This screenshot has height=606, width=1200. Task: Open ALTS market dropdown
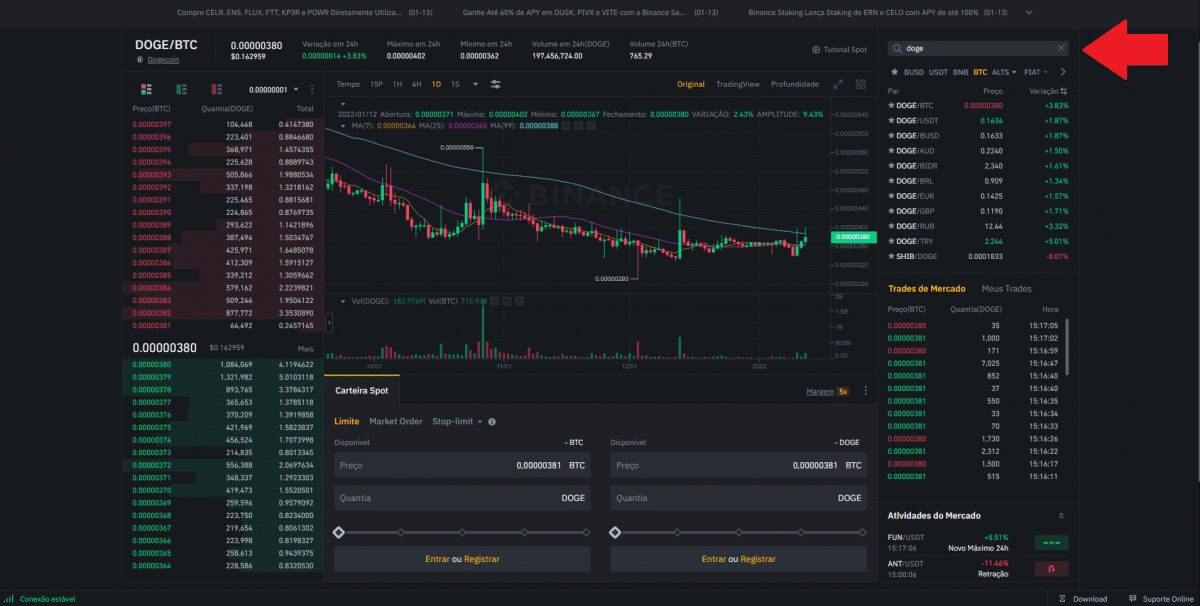(1004, 72)
